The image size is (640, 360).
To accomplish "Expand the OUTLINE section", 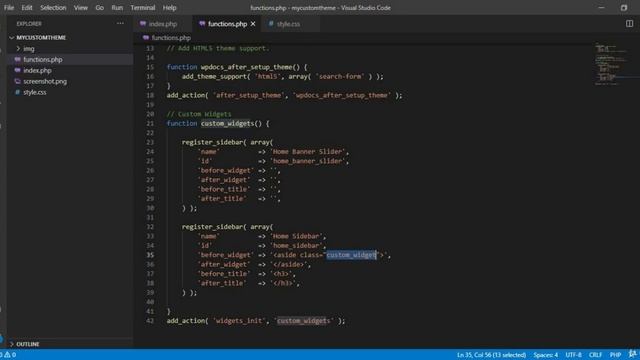I will 28,344.
